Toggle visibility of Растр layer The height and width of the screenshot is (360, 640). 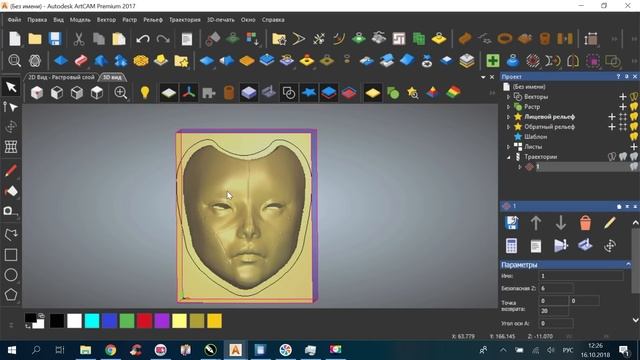pyautogui.click(x=634, y=107)
